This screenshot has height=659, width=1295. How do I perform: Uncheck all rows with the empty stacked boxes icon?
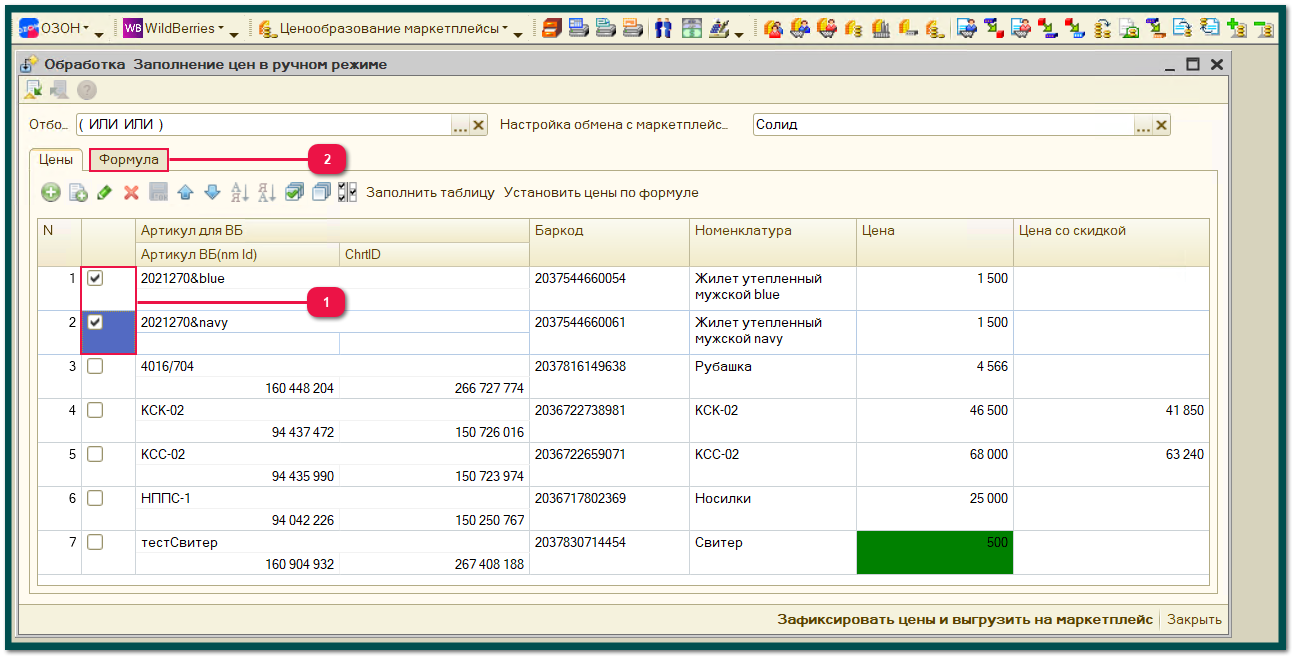pos(321,192)
